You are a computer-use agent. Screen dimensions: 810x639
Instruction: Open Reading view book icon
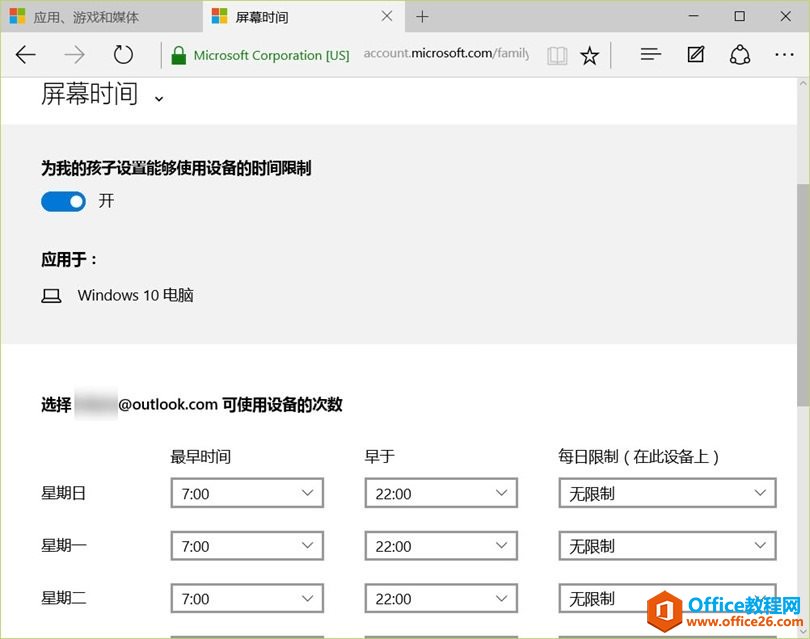tap(556, 55)
